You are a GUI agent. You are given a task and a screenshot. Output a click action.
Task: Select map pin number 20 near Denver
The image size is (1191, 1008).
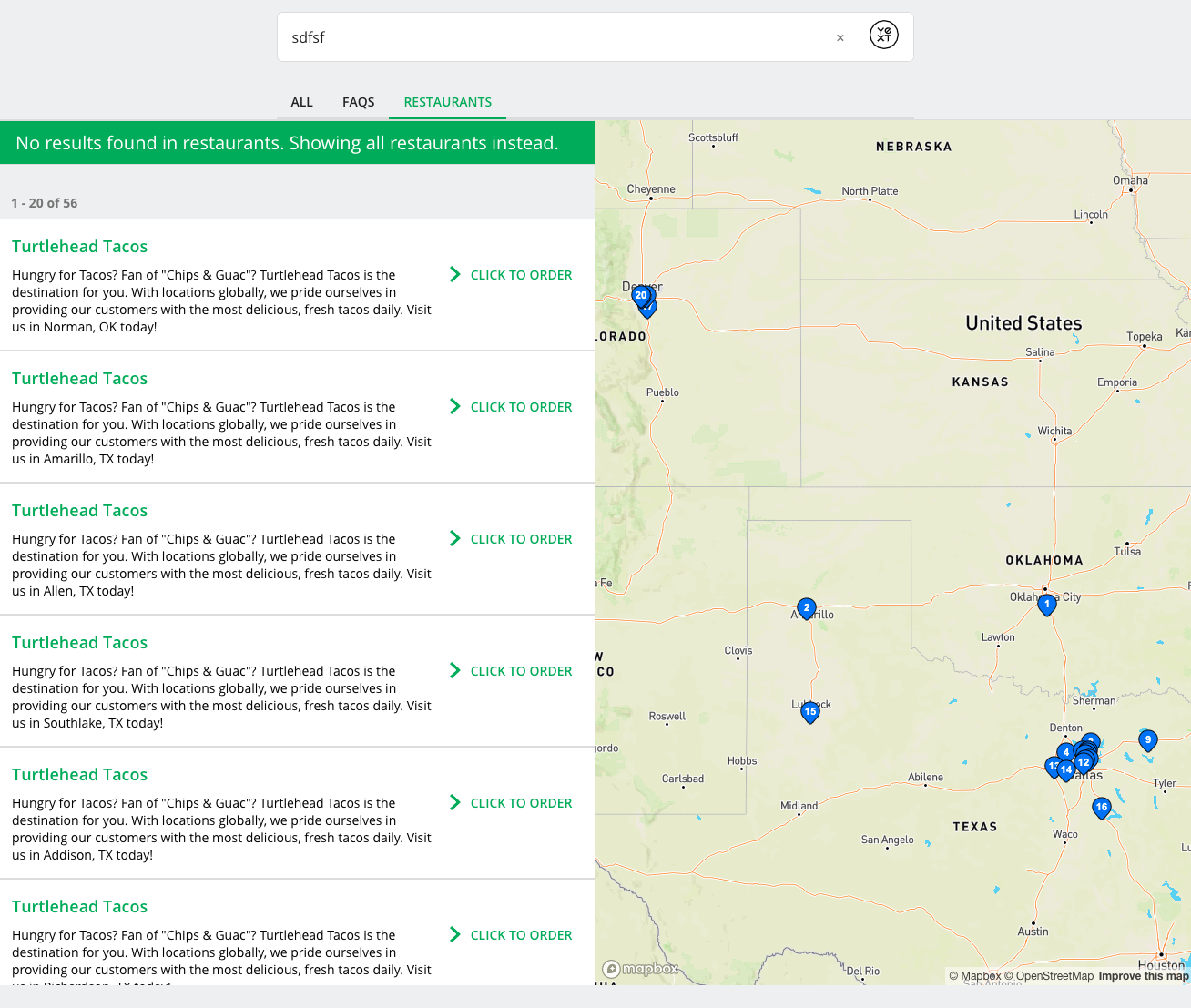coord(641,296)
